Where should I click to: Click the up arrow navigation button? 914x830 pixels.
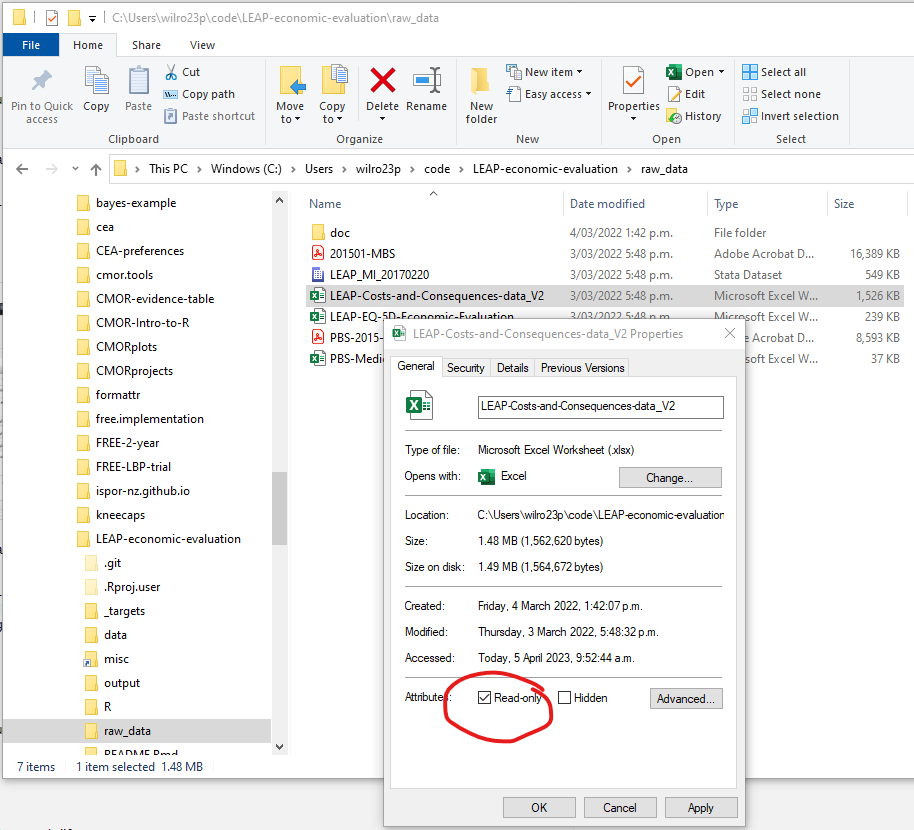96,169
